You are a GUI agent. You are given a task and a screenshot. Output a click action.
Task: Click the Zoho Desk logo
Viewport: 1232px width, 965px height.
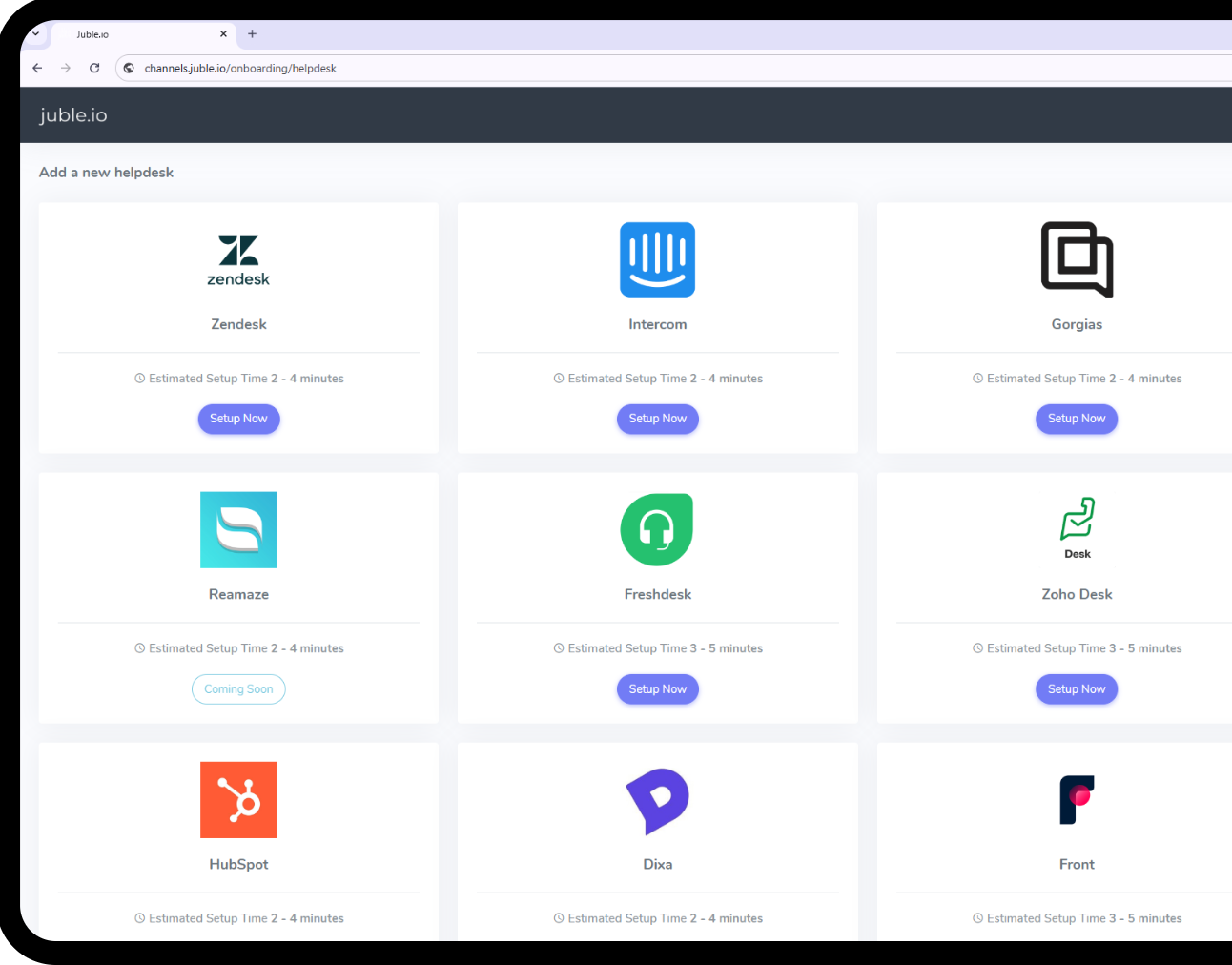click(1078, 527)
